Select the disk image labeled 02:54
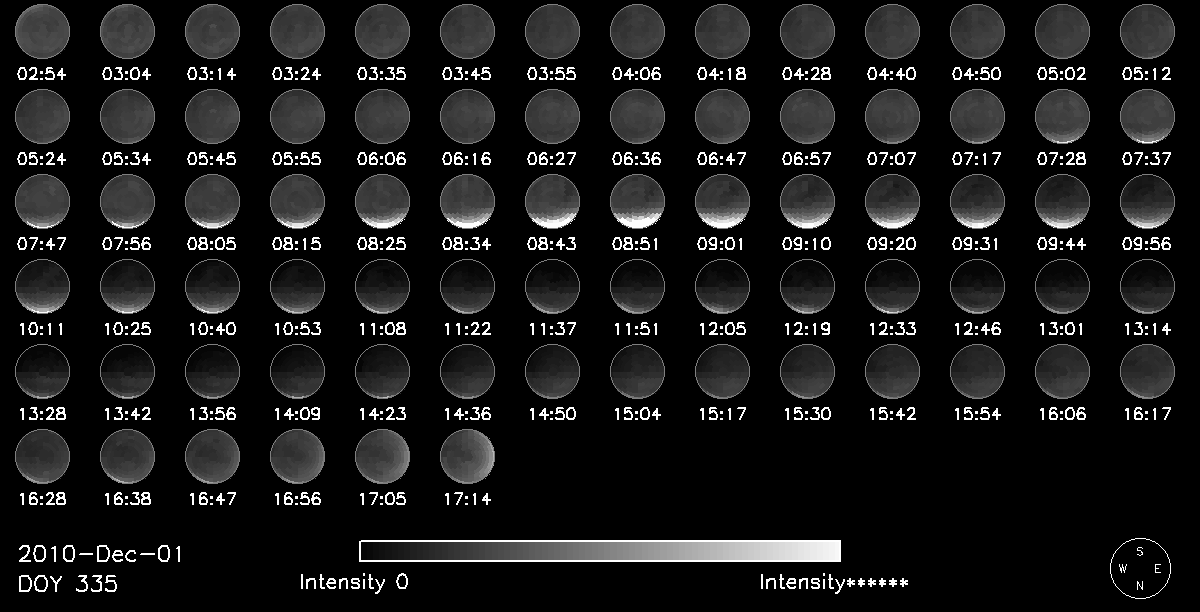Screen dimensions: 1200x612 (43, 31)
